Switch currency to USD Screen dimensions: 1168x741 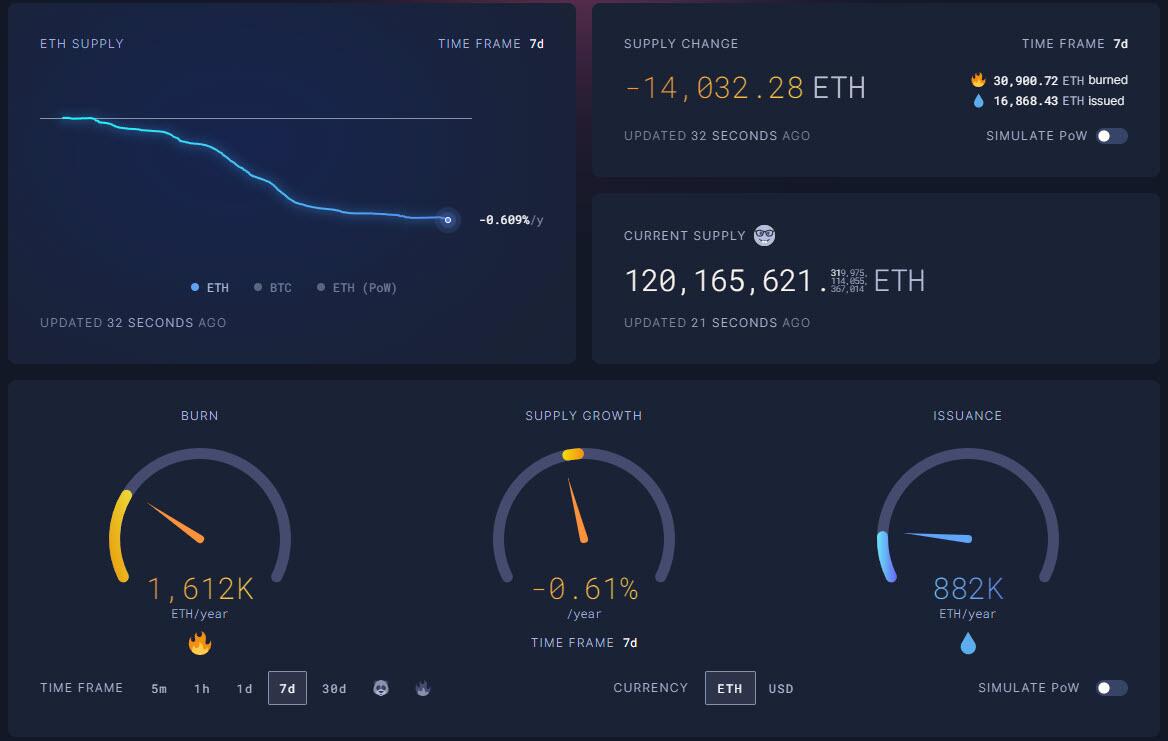(x=780, y=688)
